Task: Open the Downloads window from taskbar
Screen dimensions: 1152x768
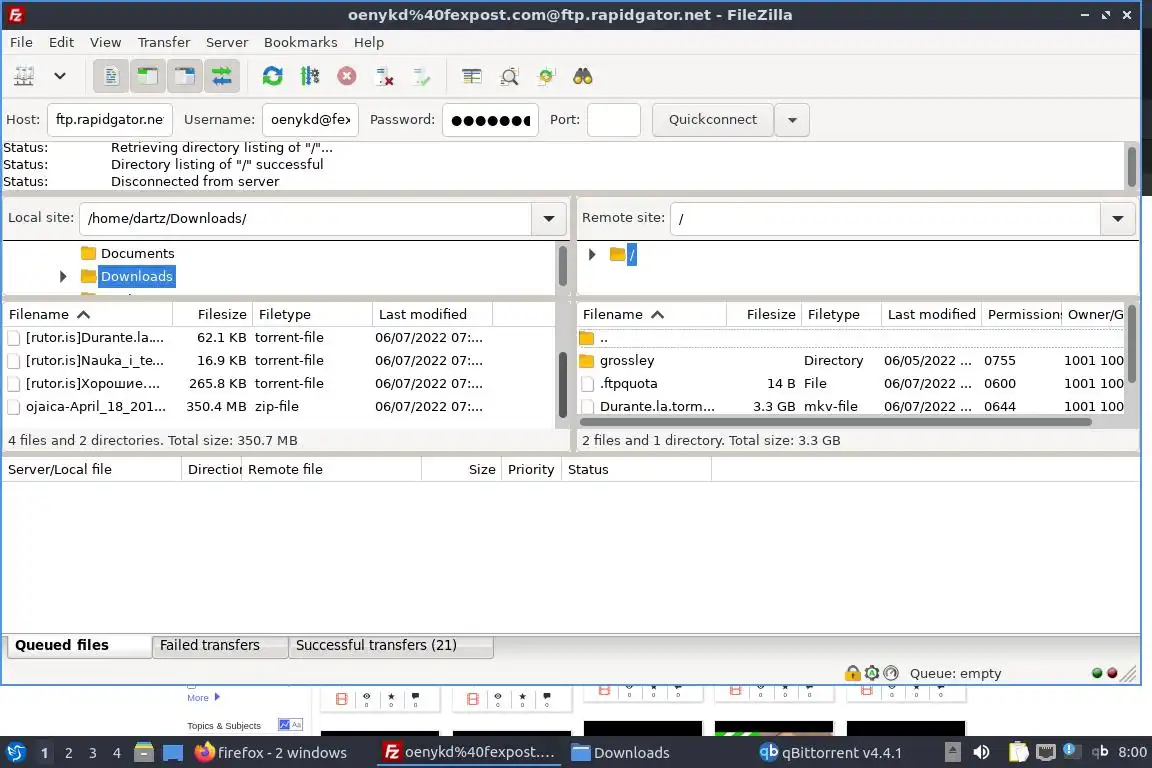Action: tap(622, 753)
